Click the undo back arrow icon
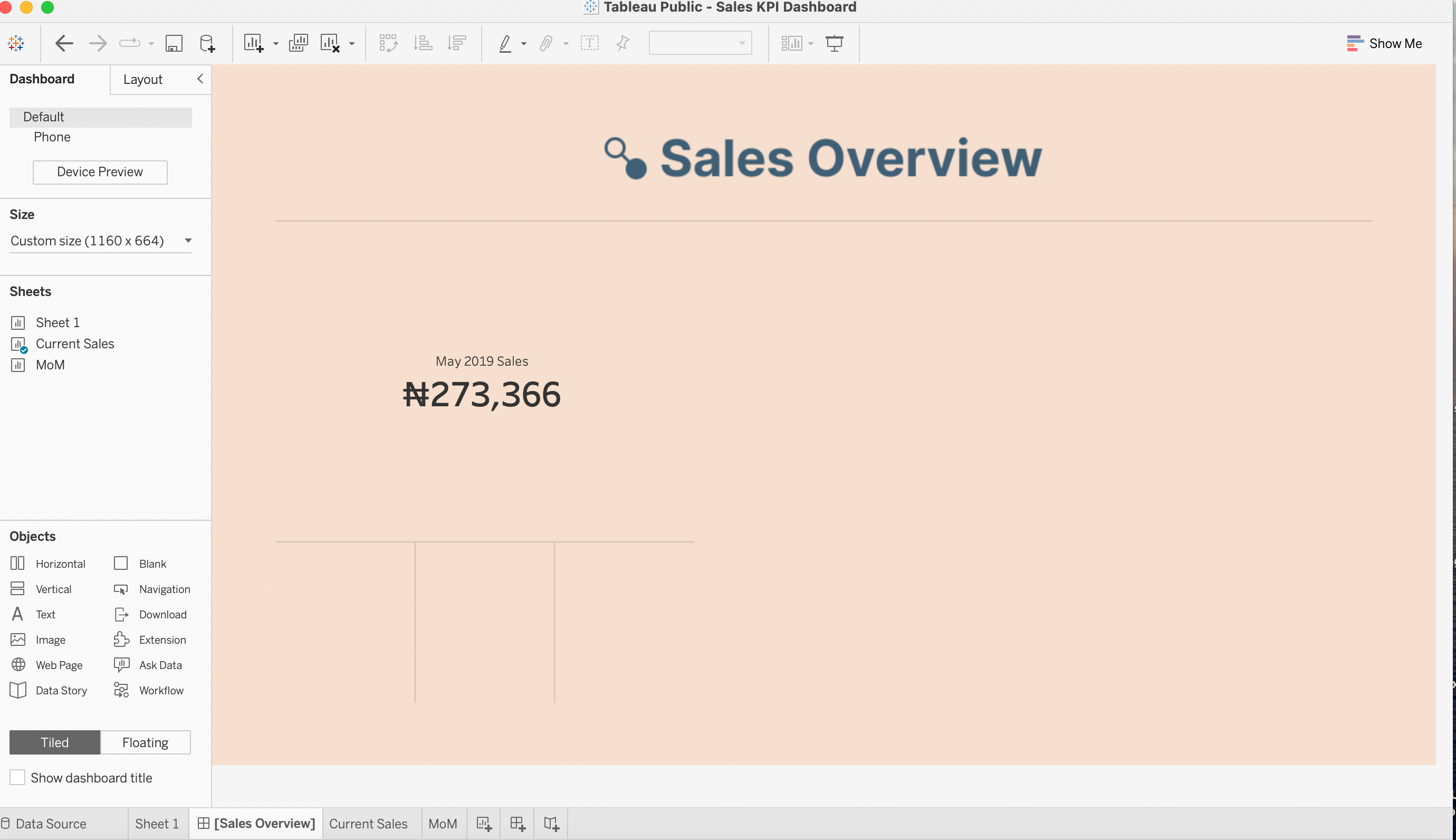Image resolution: width=1456 pixels, height=840 pixels. point(64,43)
